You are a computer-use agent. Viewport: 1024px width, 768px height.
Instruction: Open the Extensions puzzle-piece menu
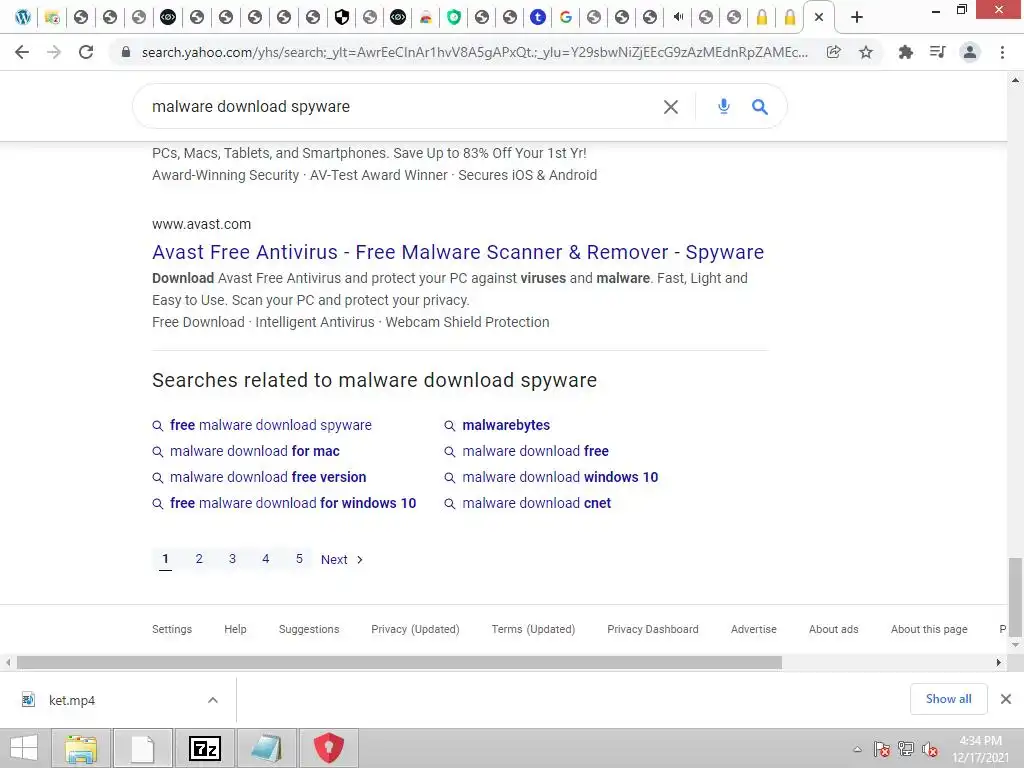905,52
